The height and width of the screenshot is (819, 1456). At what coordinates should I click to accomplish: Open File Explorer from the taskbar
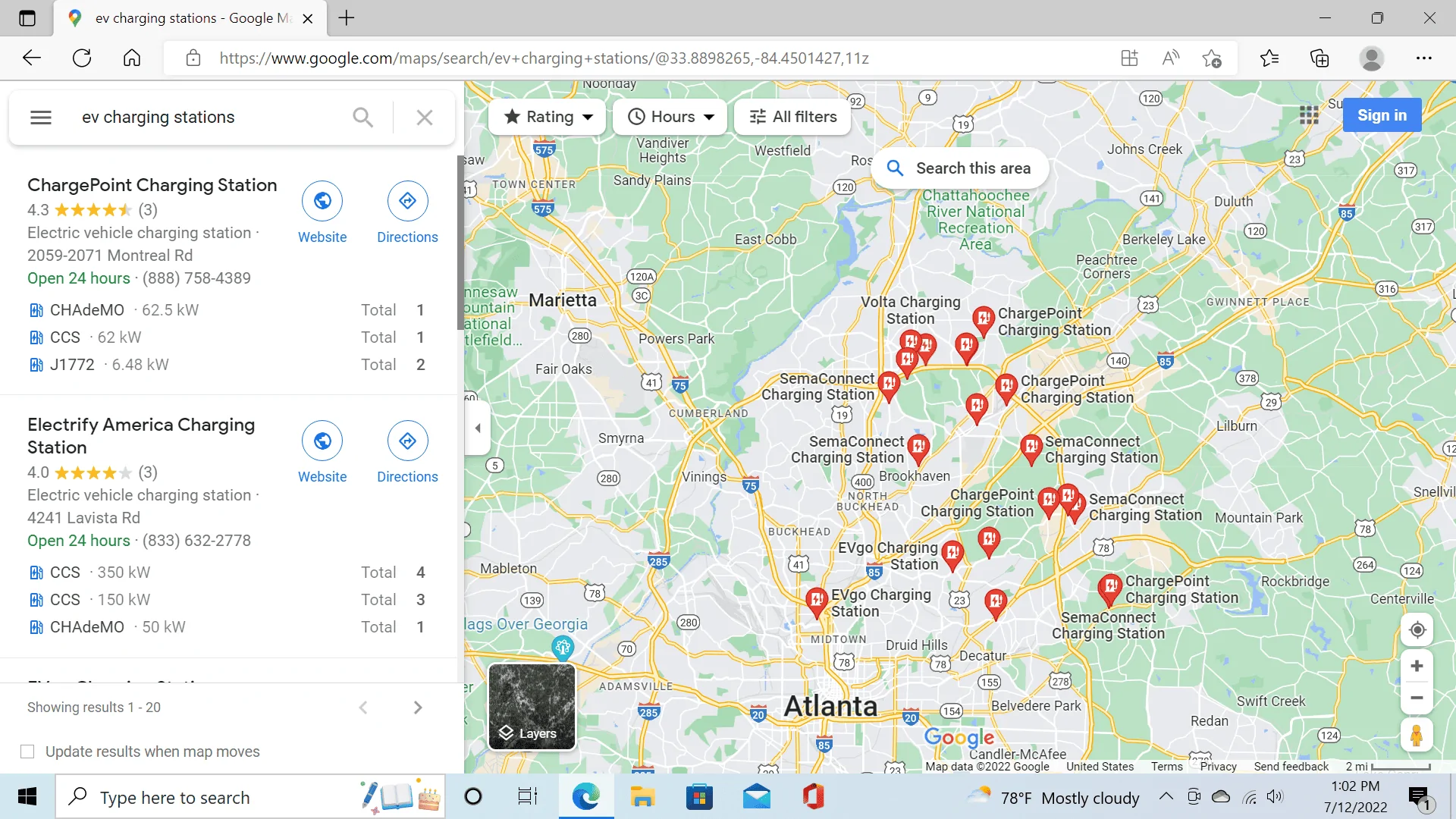[642, 797]
